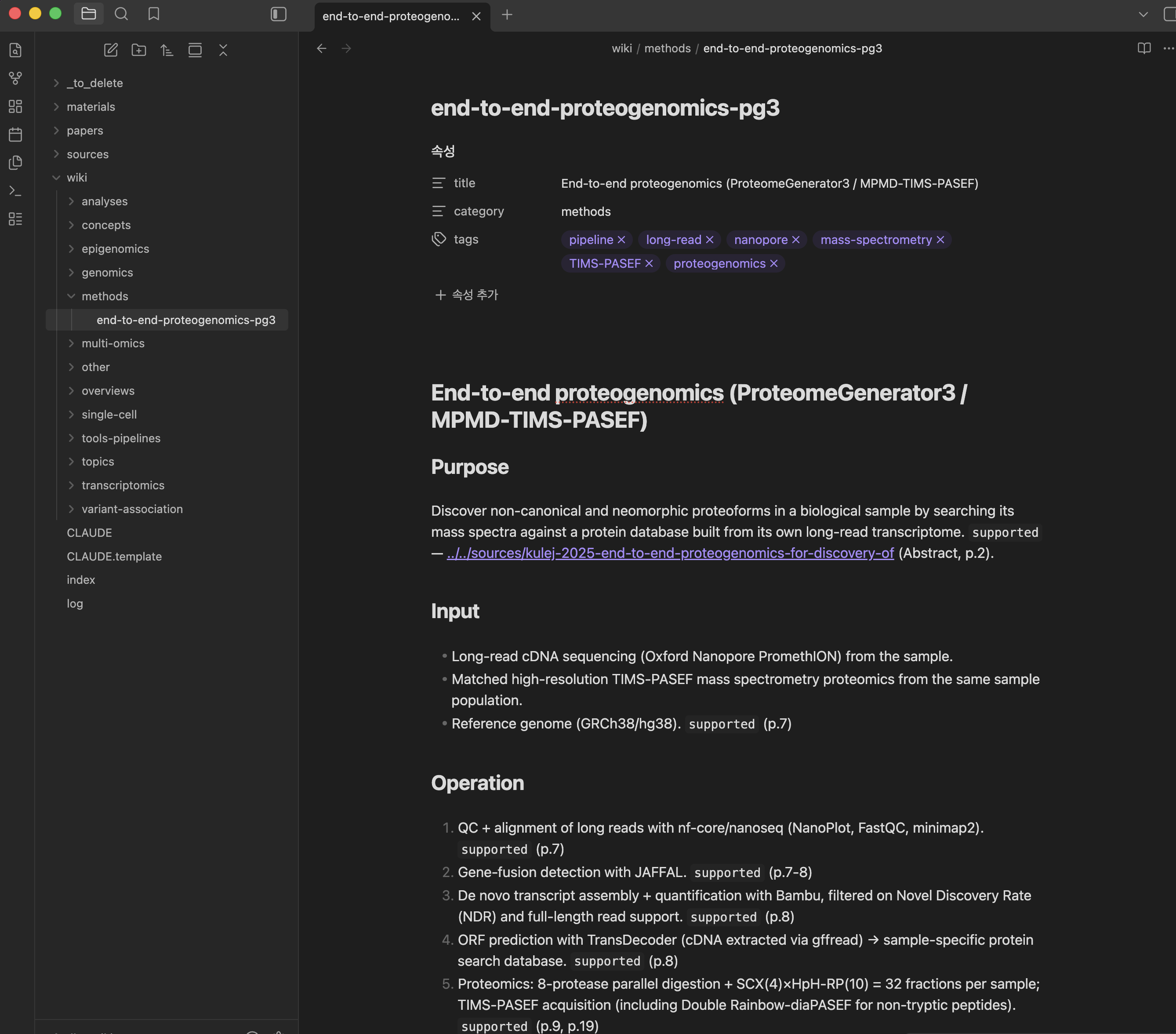
Task: Click the bottom list-style ribbon icon
Action: coord(15,218)
